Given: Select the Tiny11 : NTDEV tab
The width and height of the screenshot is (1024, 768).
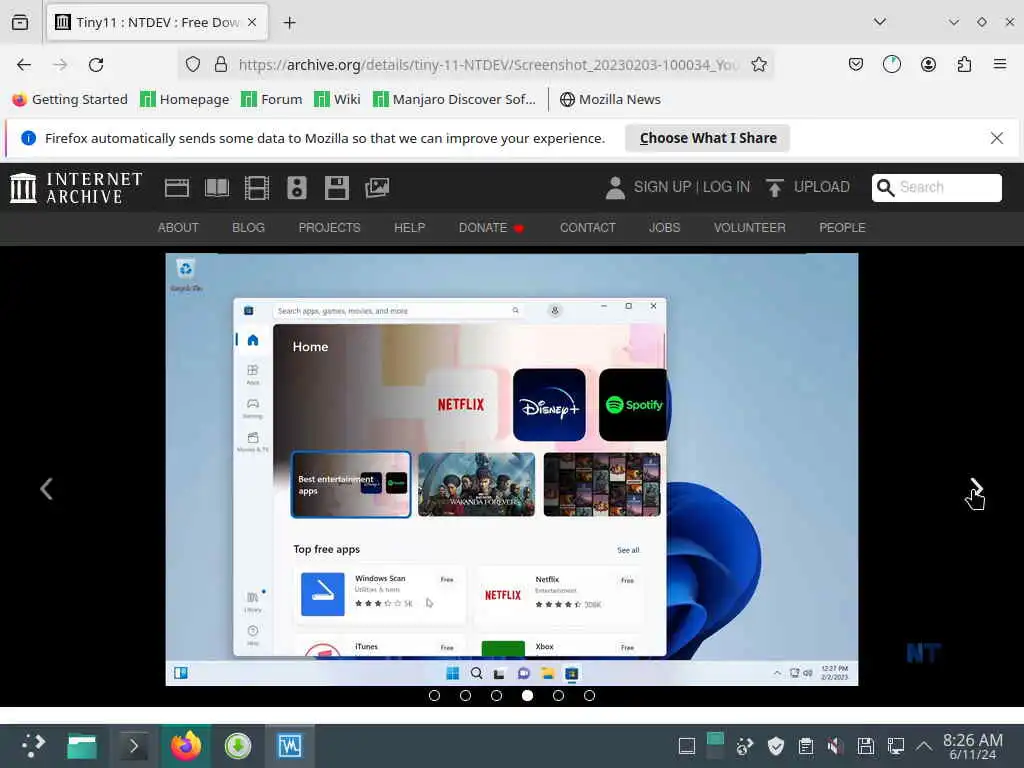Looking at the screenshot, I should [x=157, y=23].
